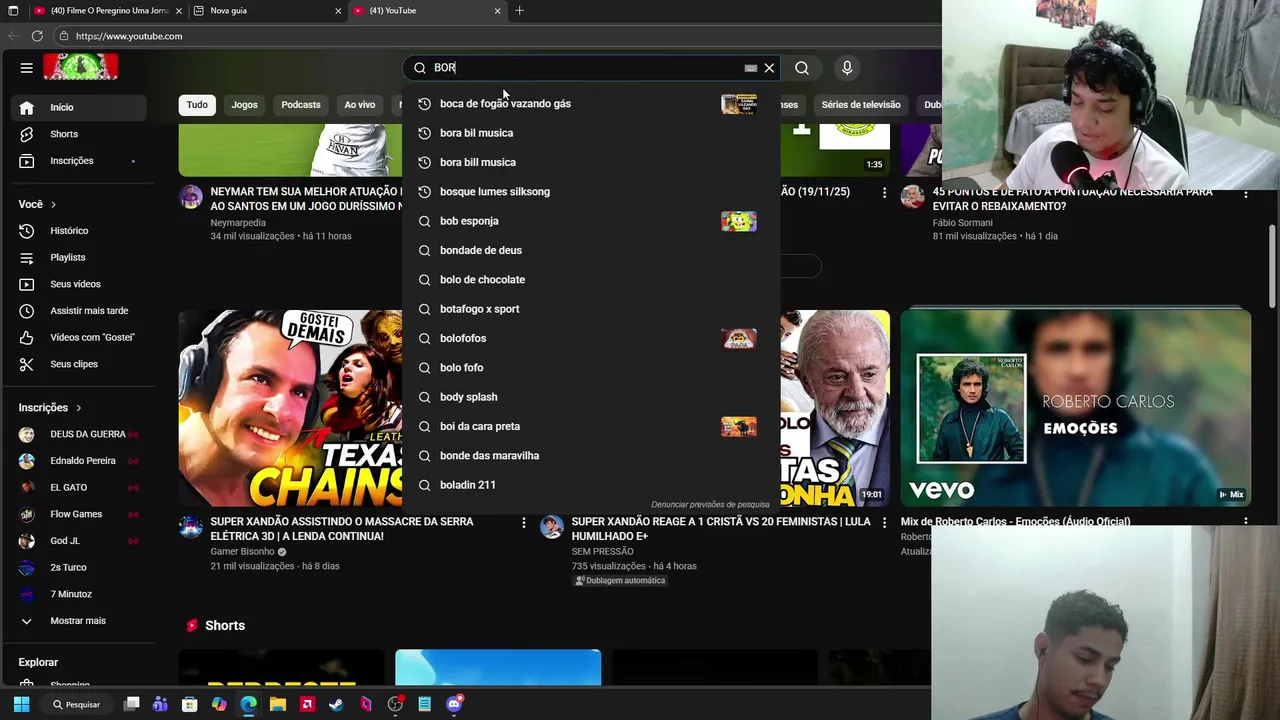1280x720 pixels.
Task: Open a new browser tab with plus button
Action: point(519,11)
